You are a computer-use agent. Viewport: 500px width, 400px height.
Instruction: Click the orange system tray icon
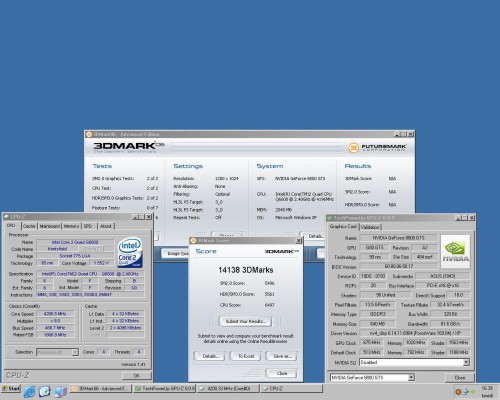(x=458, y=392)
